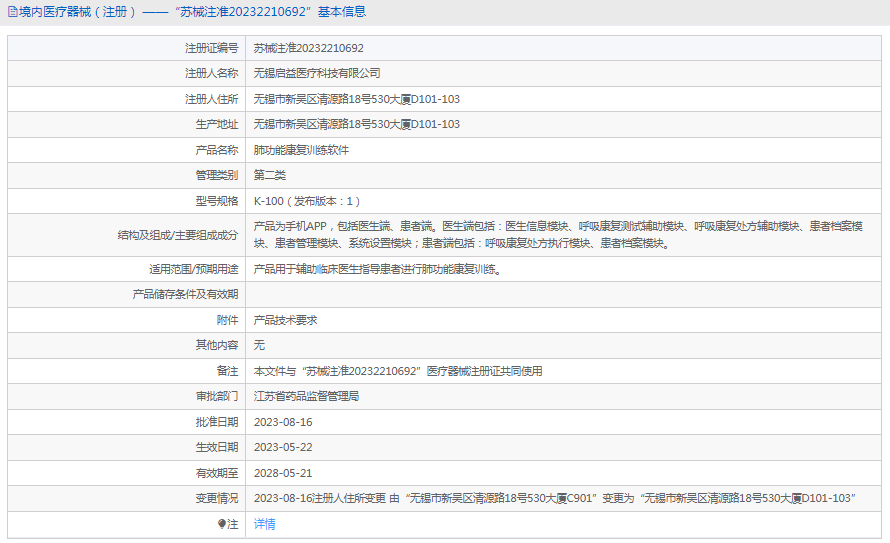Click the 注册人名称 label
890x543 pixels.
click(x=211, y=73)
